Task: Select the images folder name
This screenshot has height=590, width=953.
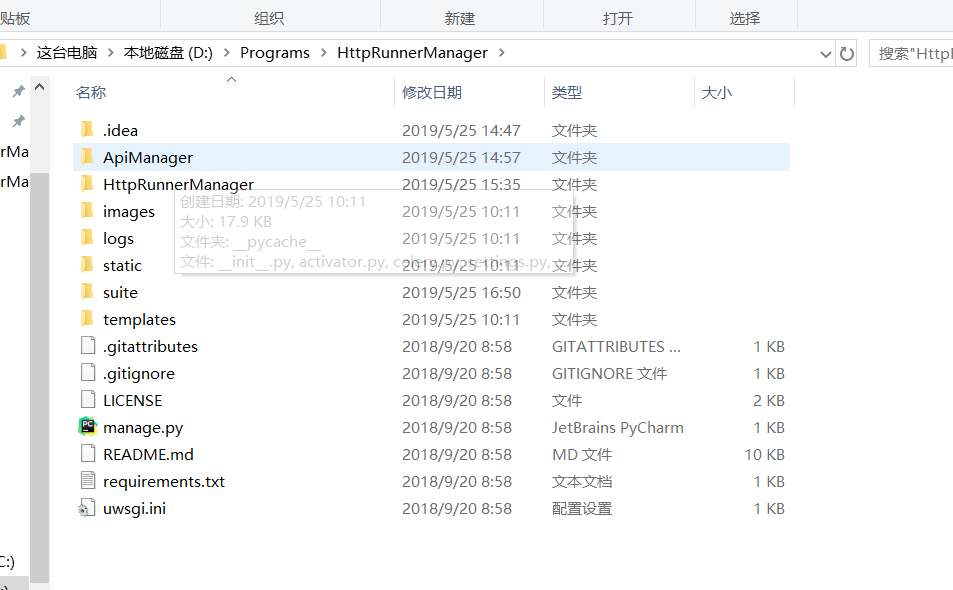Action: click(x=129, y=211)
